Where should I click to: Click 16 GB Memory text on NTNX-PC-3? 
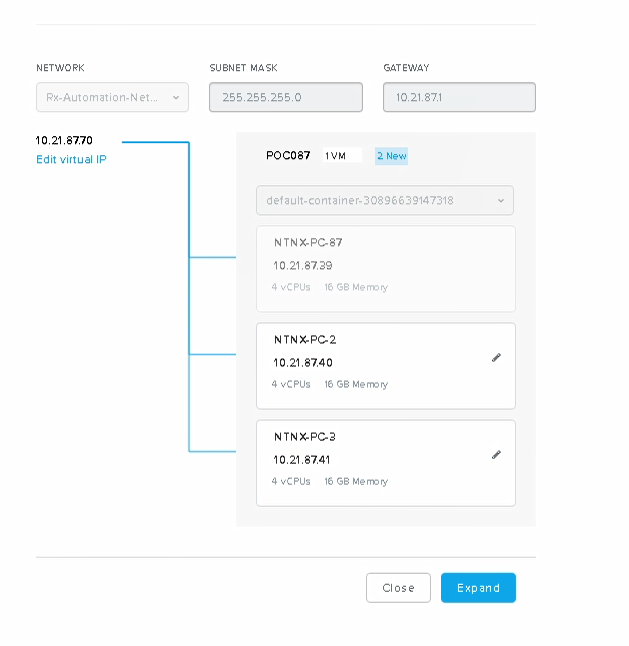point(356,482)
